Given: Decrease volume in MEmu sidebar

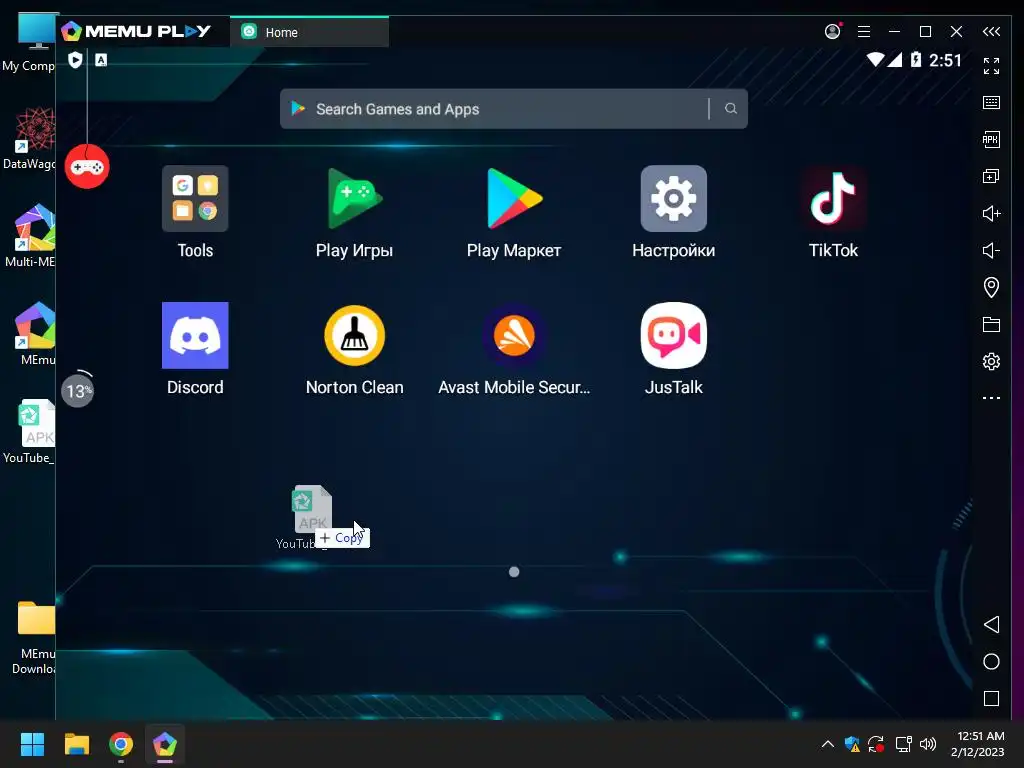Looking at the screenshot, I should (x=991, y=250).
